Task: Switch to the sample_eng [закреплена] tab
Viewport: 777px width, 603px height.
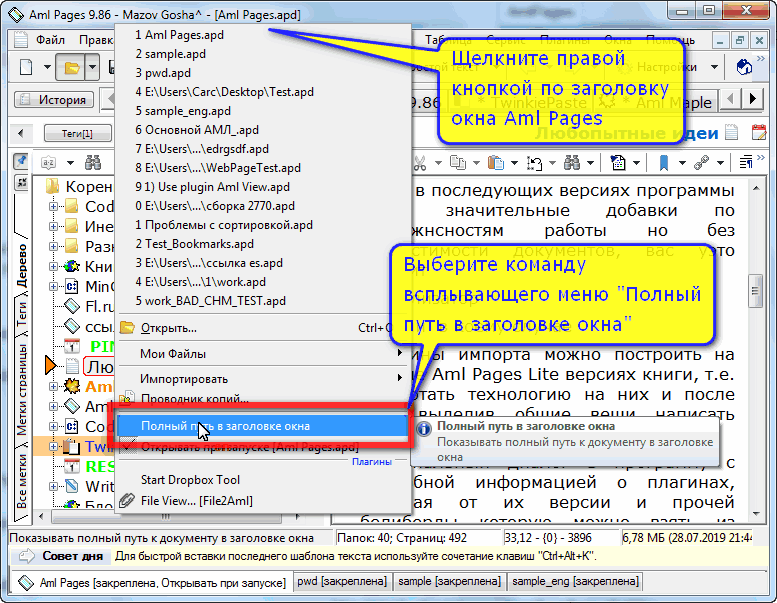Action: pyautogui.click(x=575, y=581)
